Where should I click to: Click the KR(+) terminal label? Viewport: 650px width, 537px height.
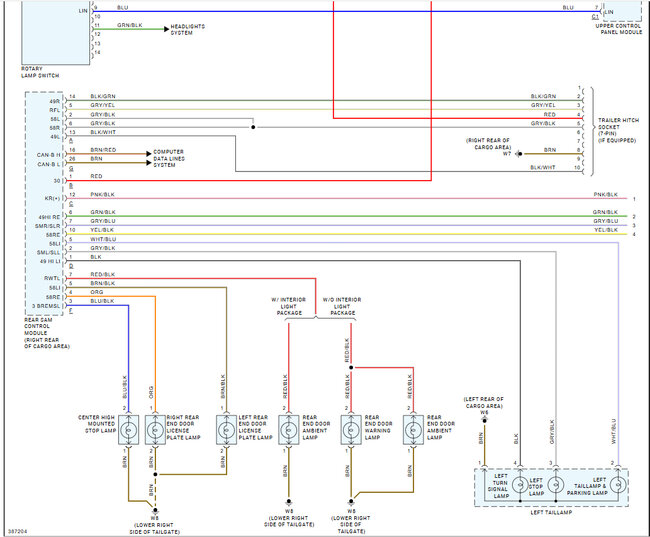52,198
